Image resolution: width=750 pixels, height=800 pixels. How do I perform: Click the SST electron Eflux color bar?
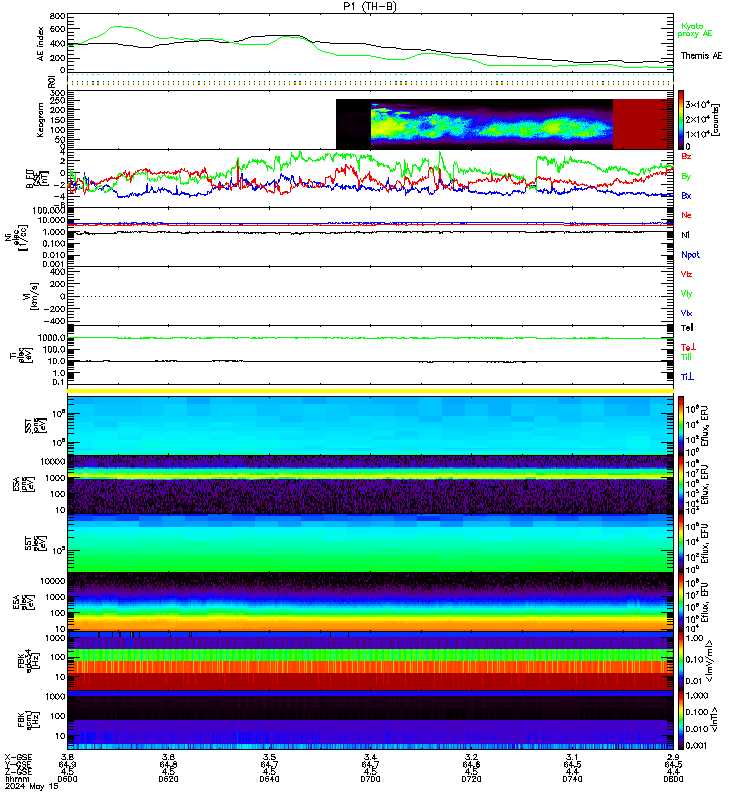(681, 543)
